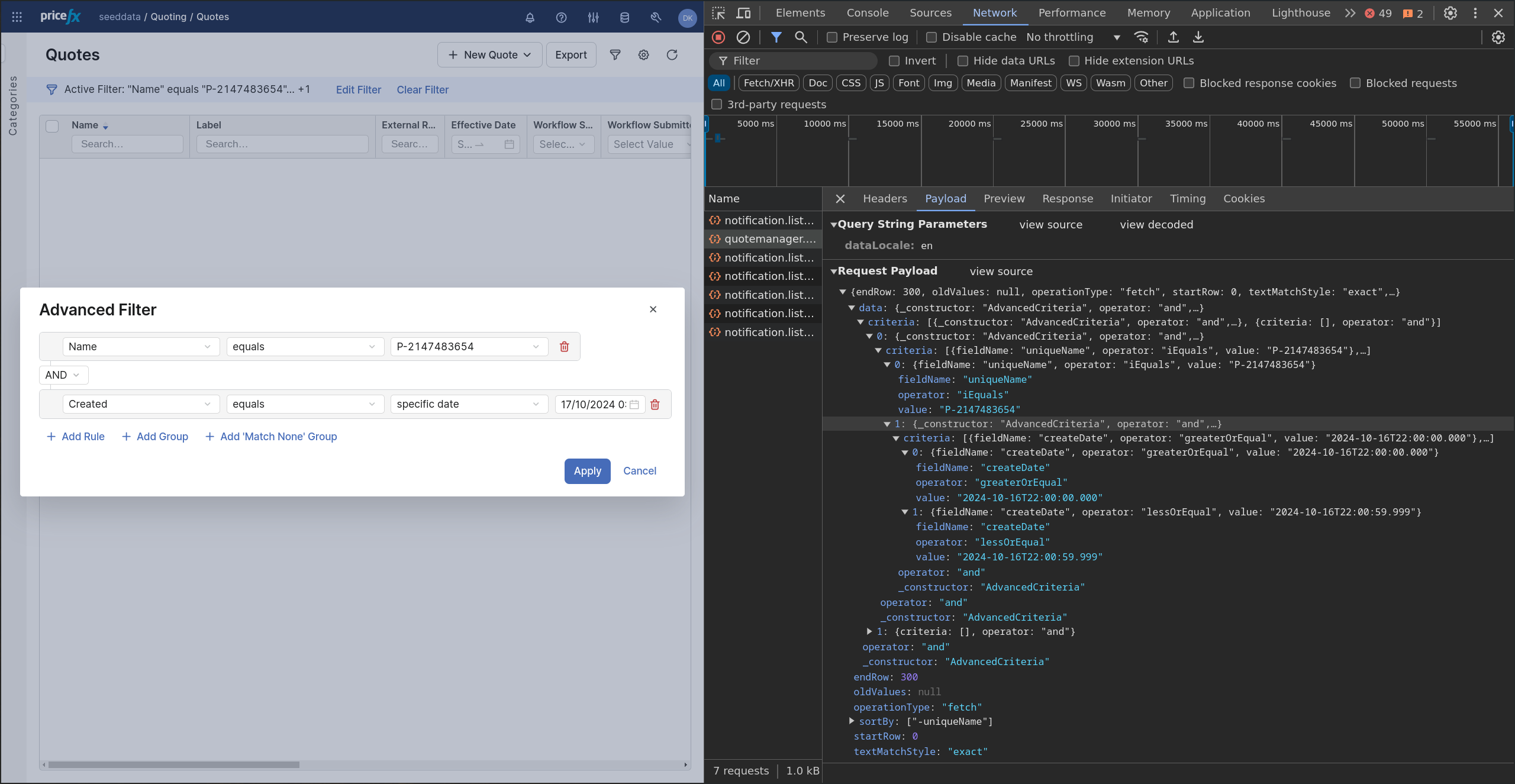1515x784 pixels.
Task: Expand the sortBy payload node
Action: coord(852,721)
